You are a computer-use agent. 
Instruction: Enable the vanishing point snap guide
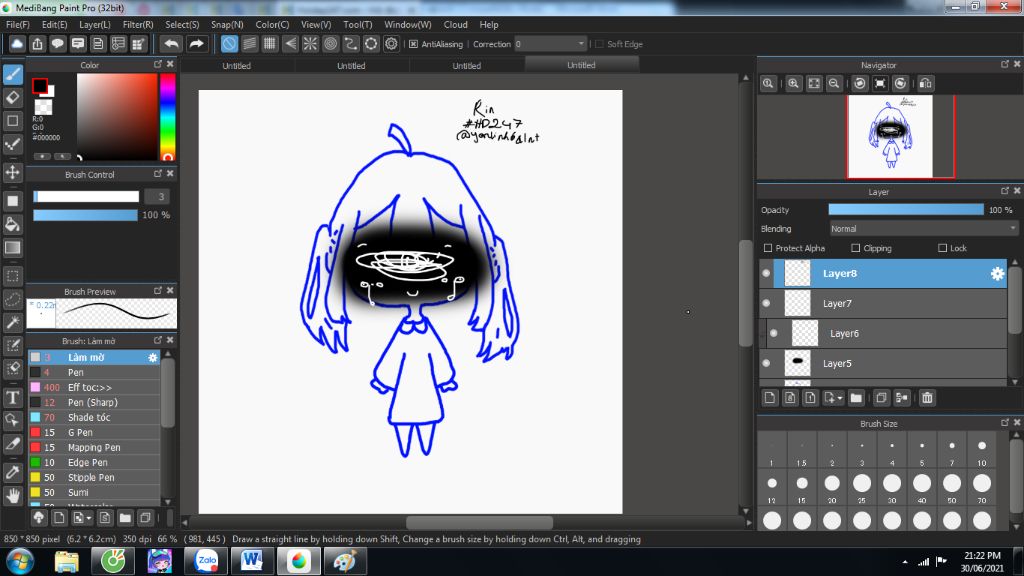point(290,44)
